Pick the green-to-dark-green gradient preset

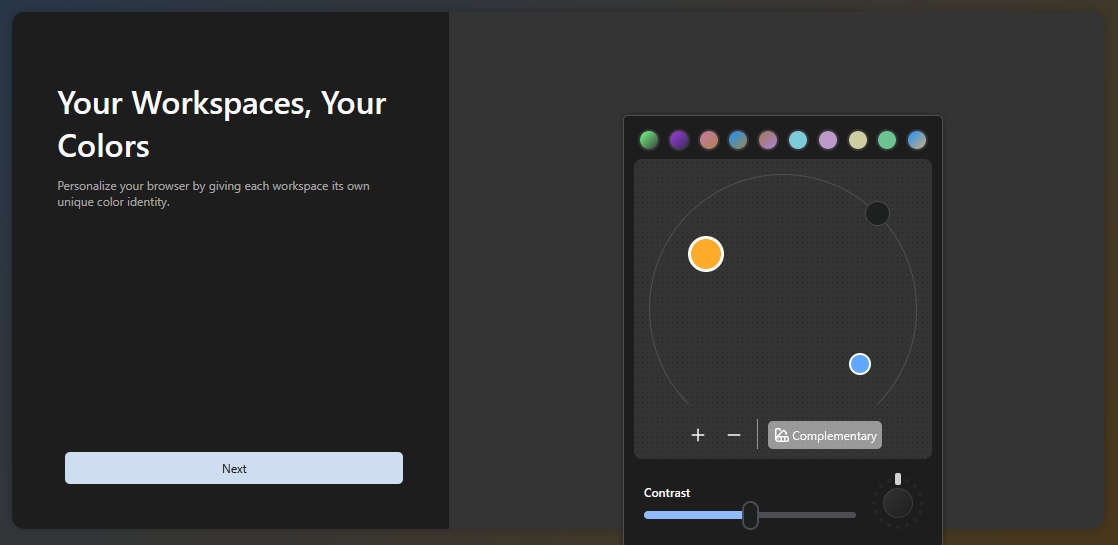(x=649, y=140)
